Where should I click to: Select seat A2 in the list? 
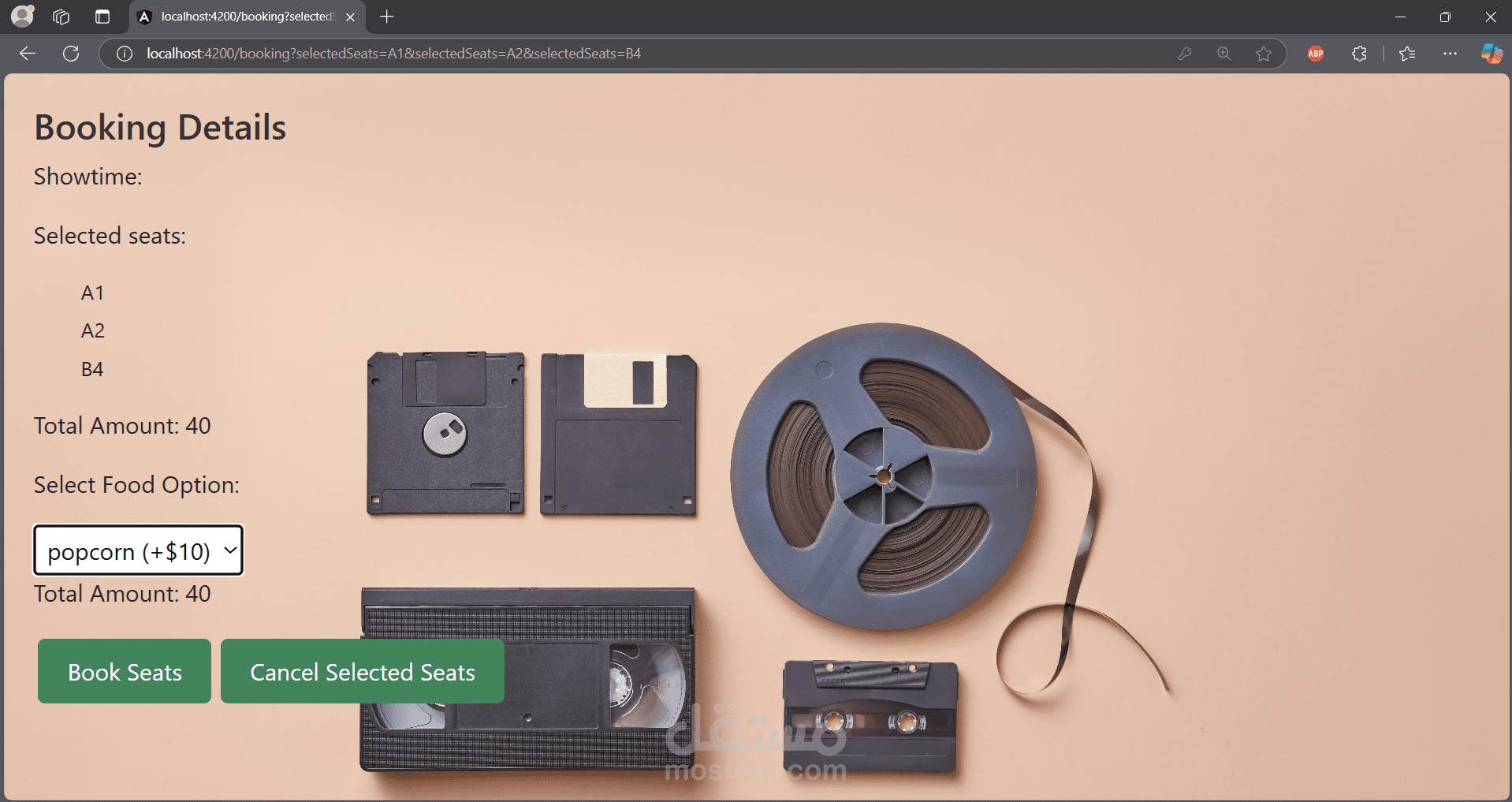pyautogui.click(x=92, y=330)
